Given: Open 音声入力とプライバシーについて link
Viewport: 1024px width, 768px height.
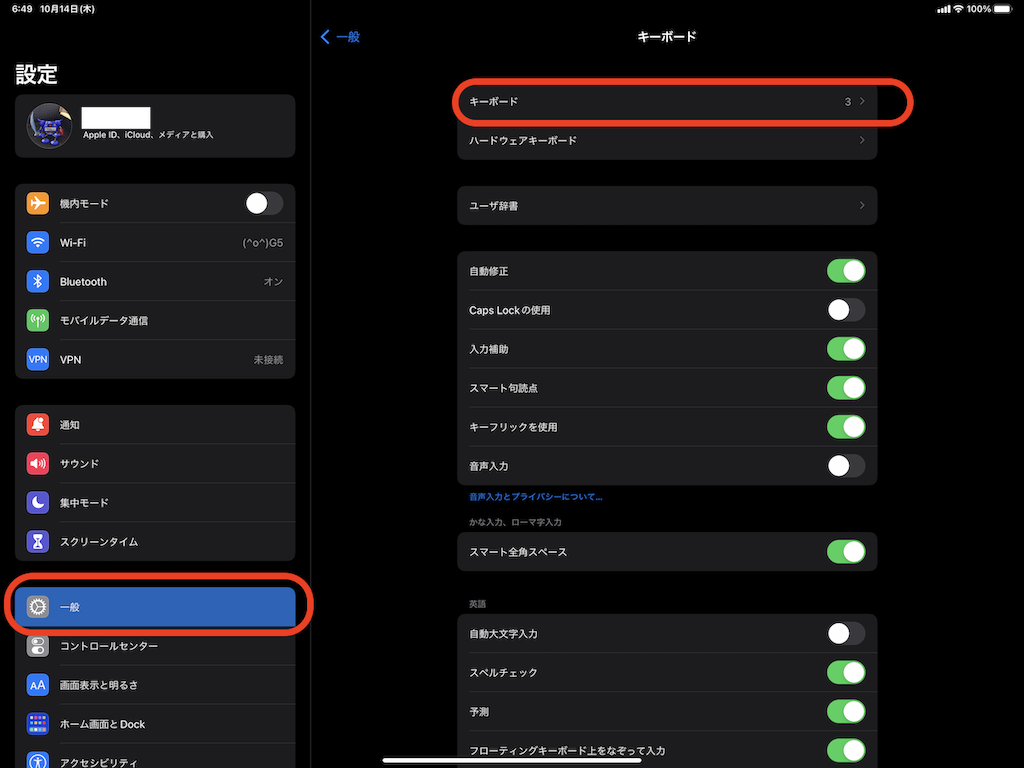Looking at the screenshot, I should click(x=535, y=497).
